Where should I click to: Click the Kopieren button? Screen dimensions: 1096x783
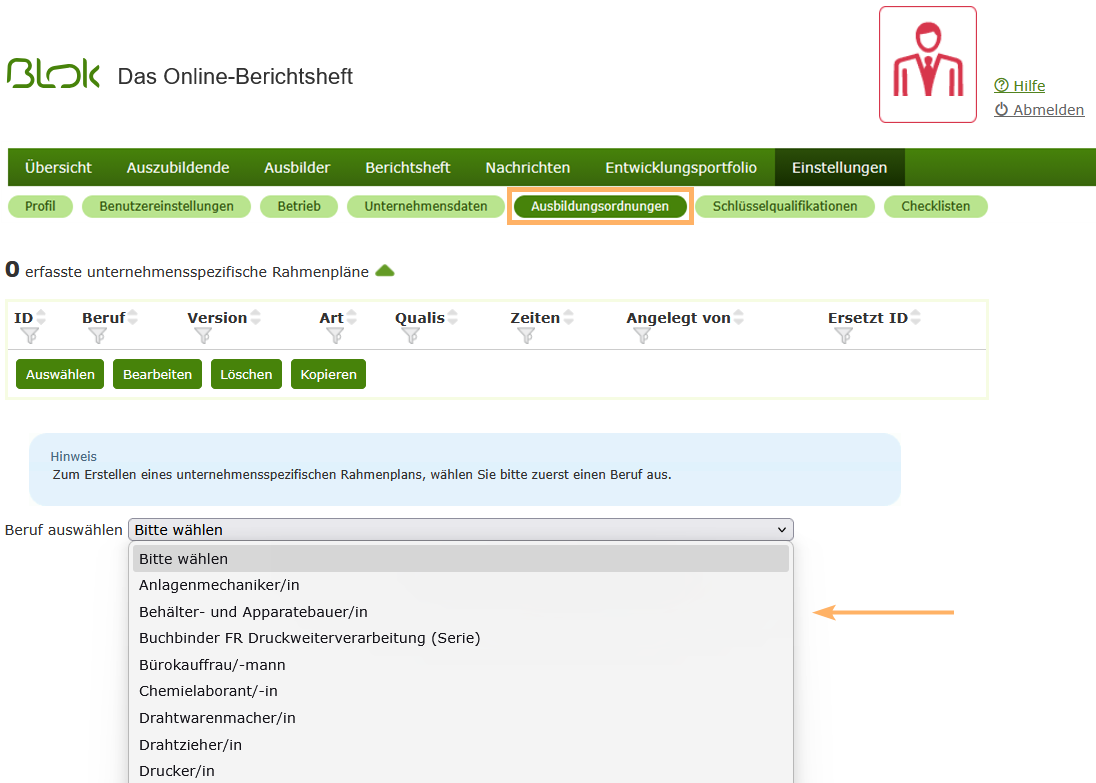pos(329,374)
